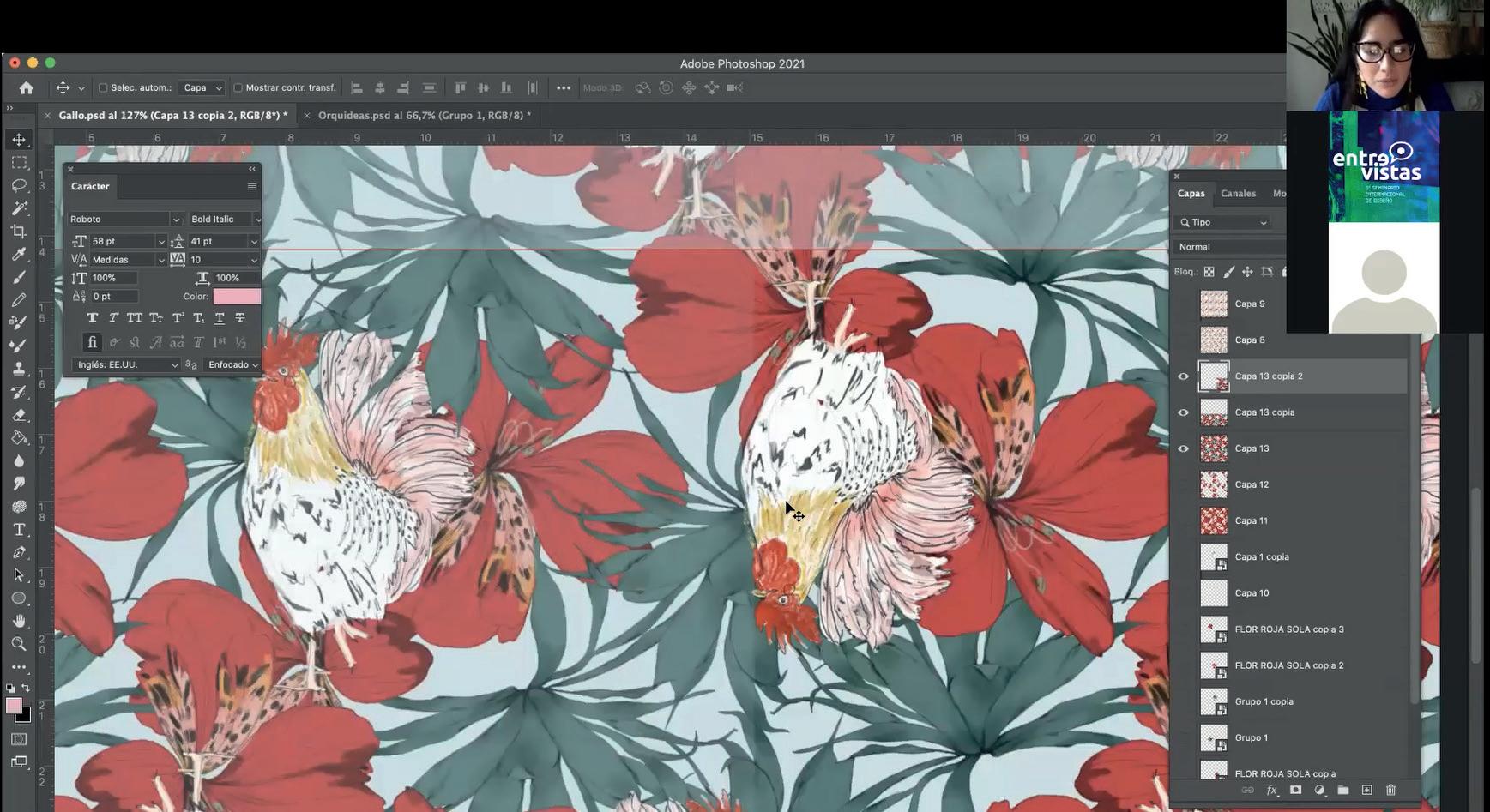Select the Pen tool
Image resolution: width=1490 pixels, height=812 pixels.
(x=19, y=552)
